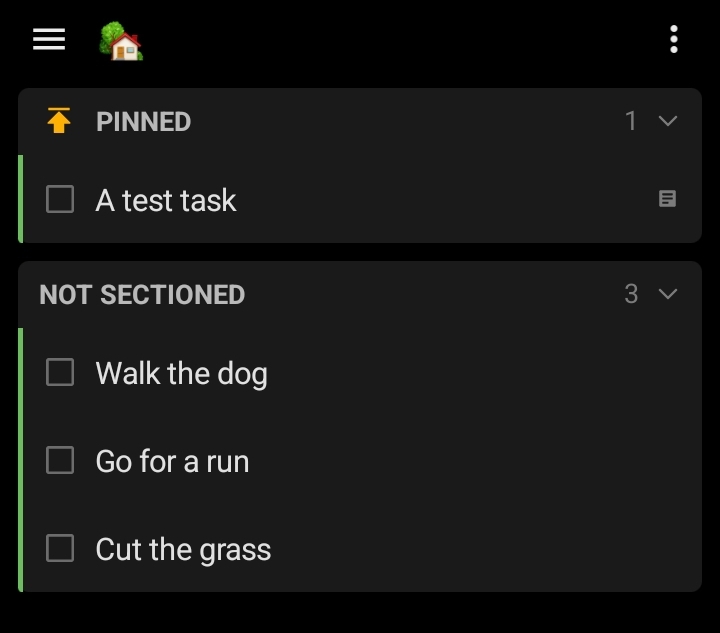Open the note icon on A test task
This screenshot has width=720, height=633.
pos(667,199)
